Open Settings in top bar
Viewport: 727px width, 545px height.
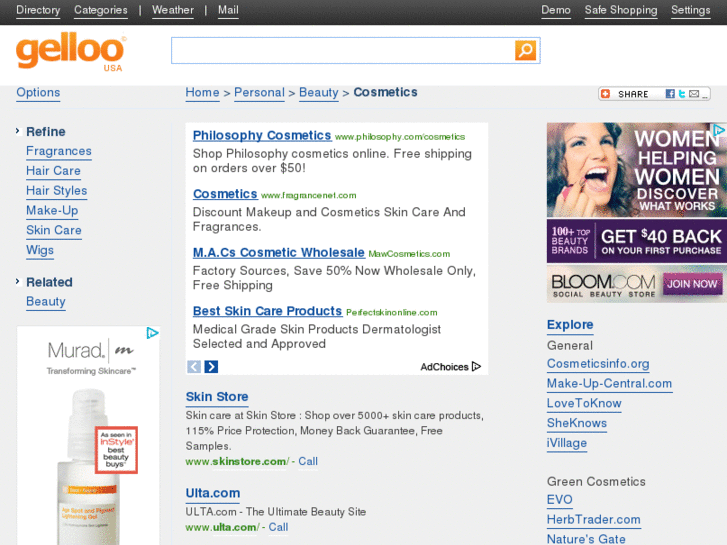pos(690,10)
